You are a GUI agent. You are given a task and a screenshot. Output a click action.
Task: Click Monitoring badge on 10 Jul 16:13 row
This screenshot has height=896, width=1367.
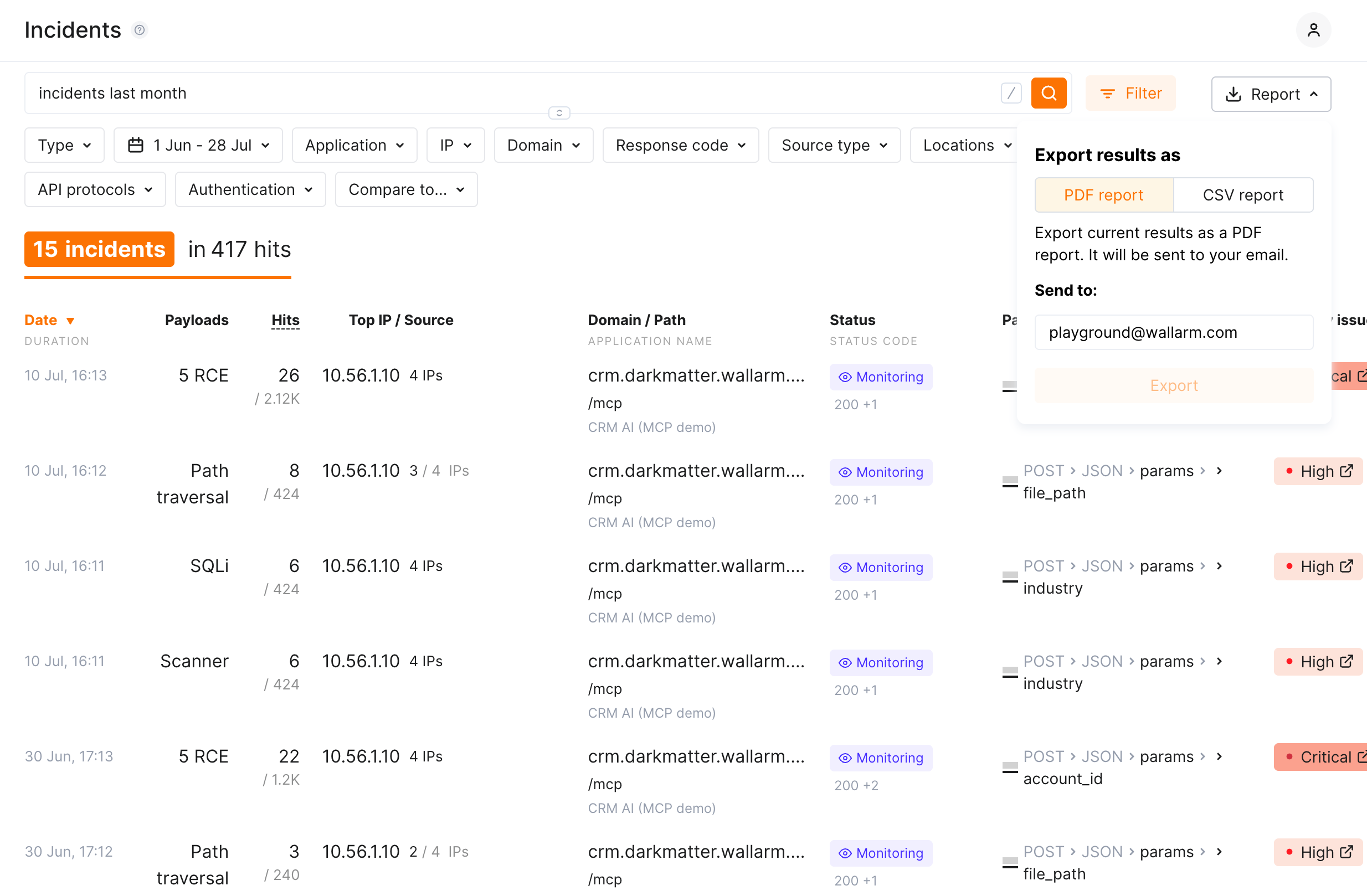coord(881,377)
